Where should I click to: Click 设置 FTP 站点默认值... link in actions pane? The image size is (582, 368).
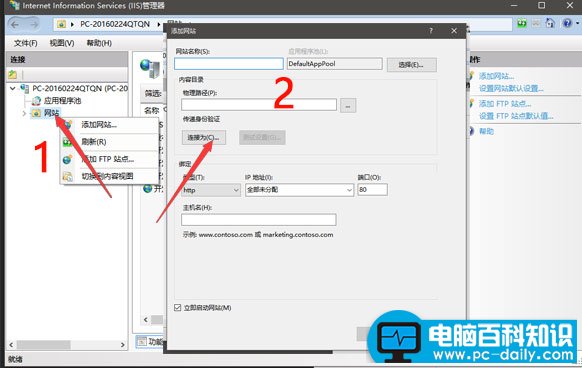[516, 116]
